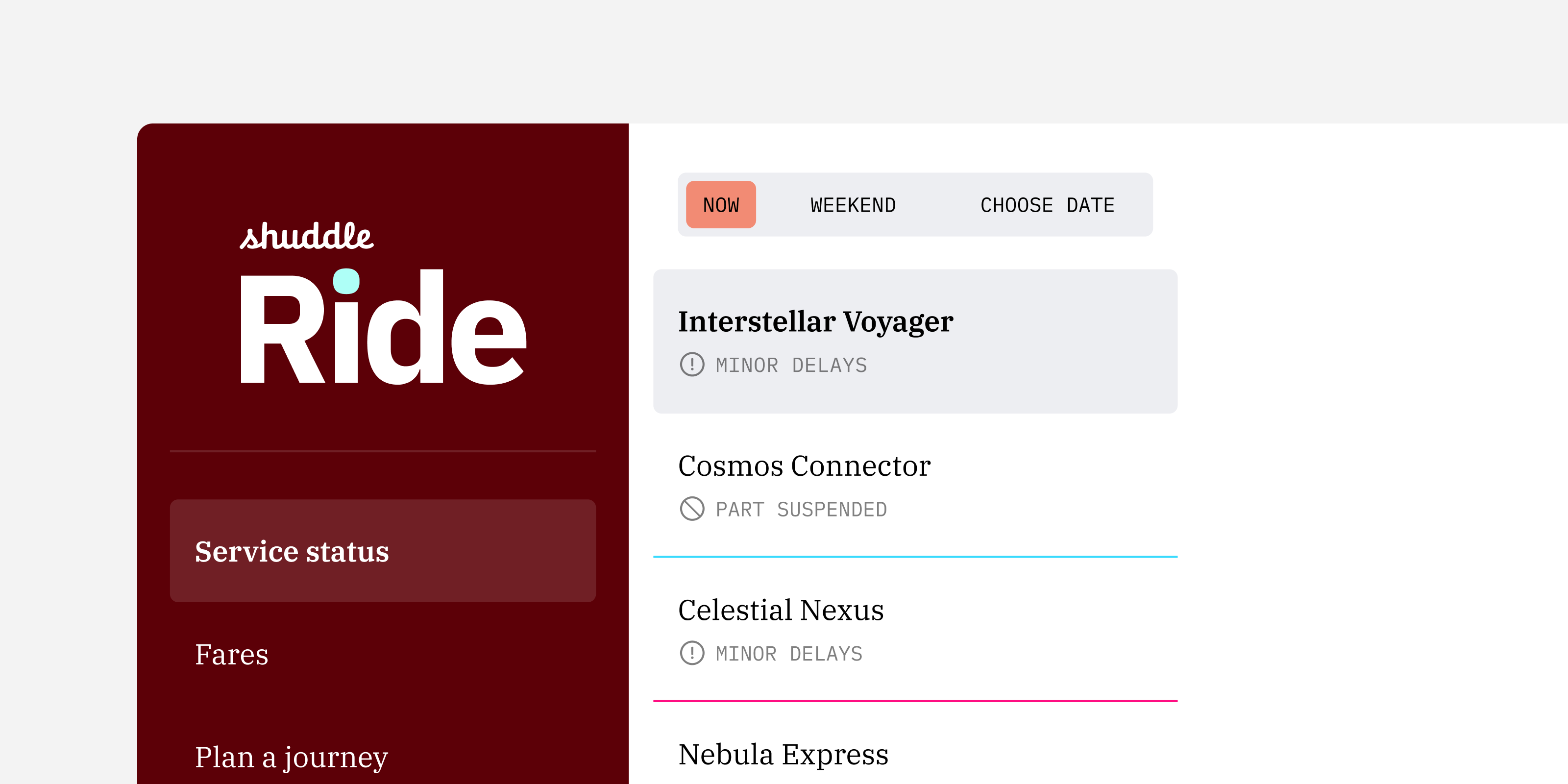1568x784 pixels.
Task: Open the CHOOSE DATE option
Action: 1047,205
